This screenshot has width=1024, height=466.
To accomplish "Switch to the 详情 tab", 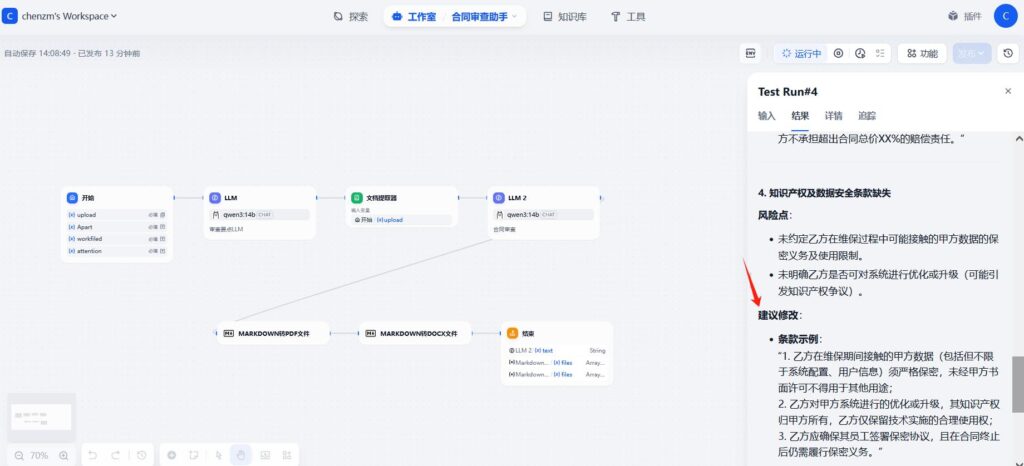I will (833, 116).
